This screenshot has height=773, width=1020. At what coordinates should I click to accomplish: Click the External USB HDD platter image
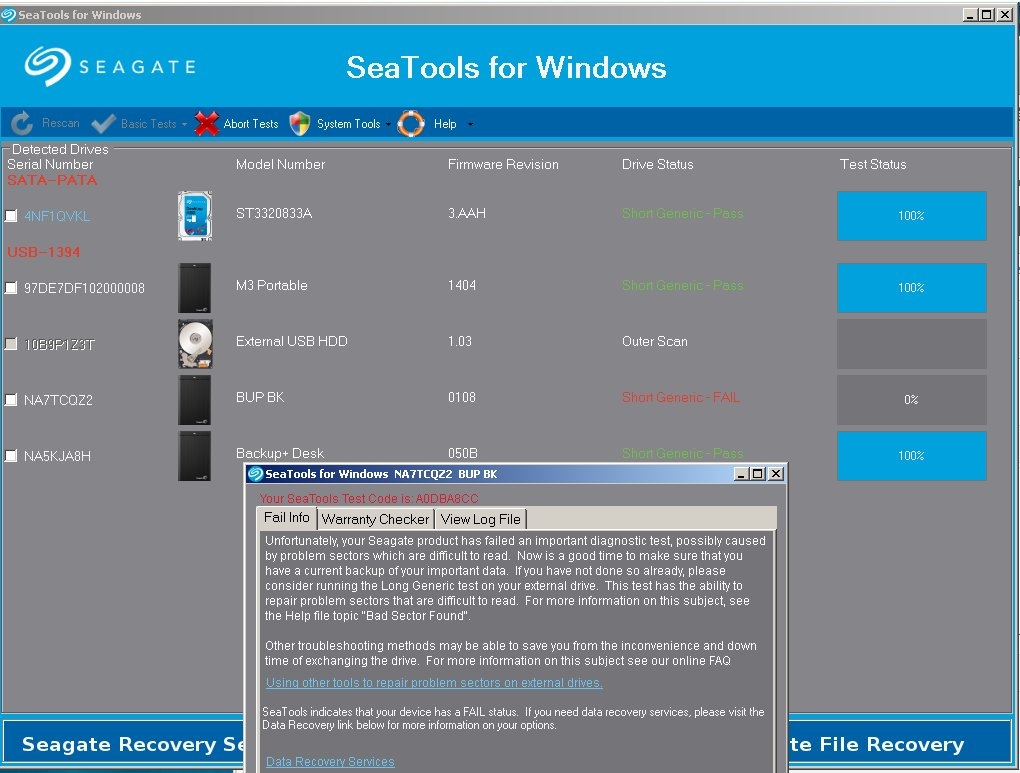195,344
